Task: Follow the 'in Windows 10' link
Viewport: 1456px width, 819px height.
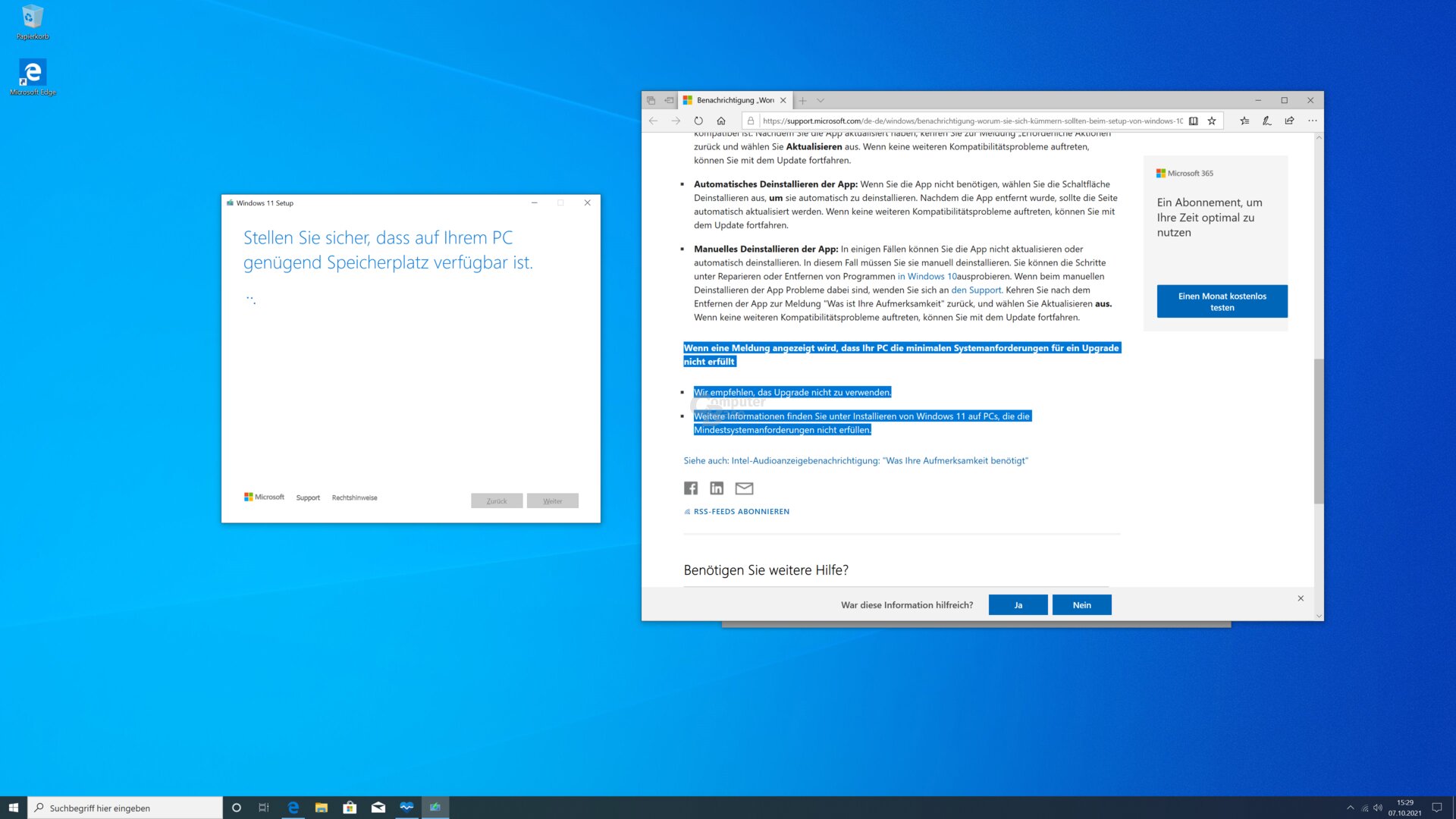Action: [927, 277]
